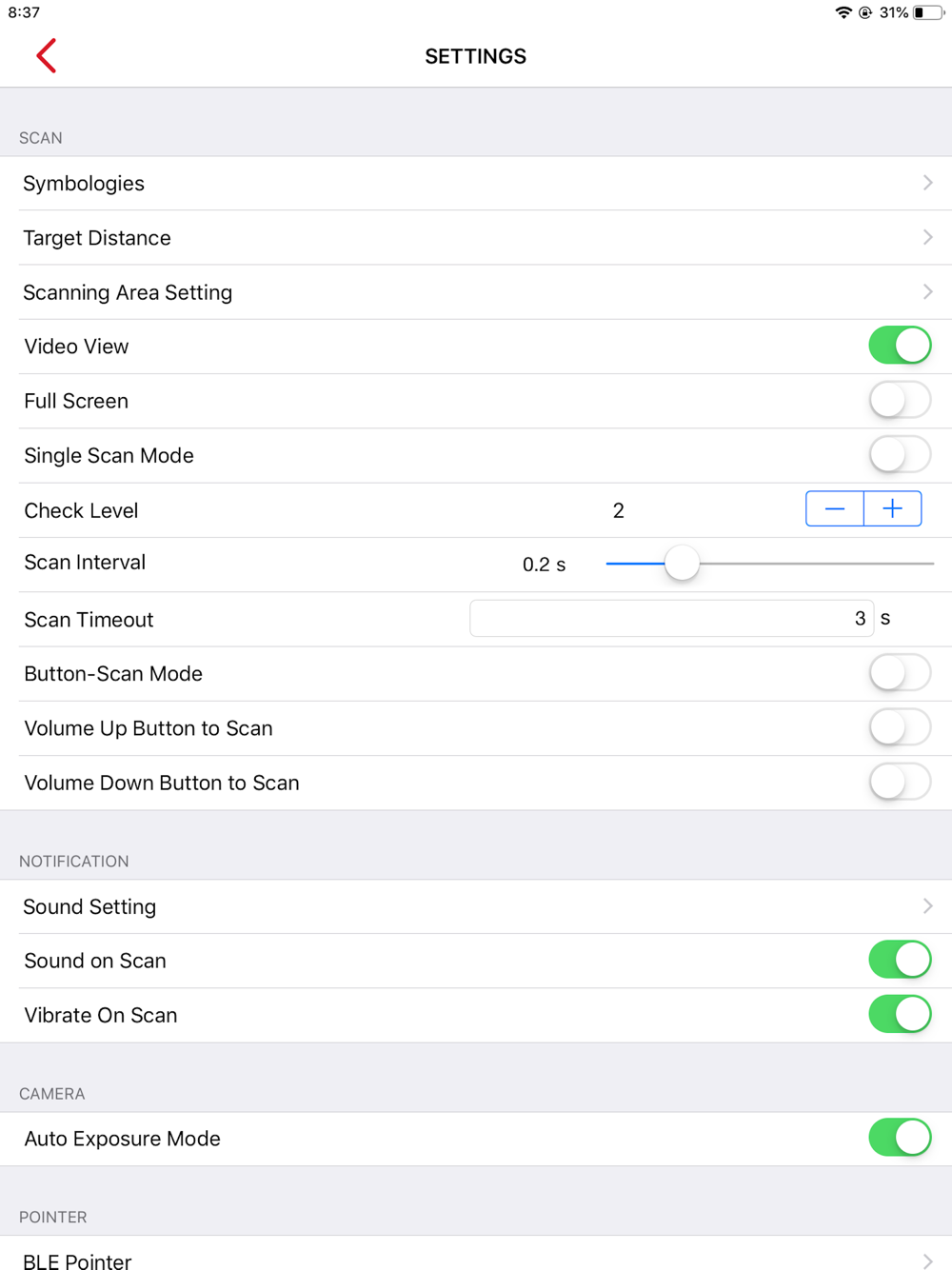Expand Target Distance chevron
Viewport: 952px width, 1270px height.
[928, 237]
